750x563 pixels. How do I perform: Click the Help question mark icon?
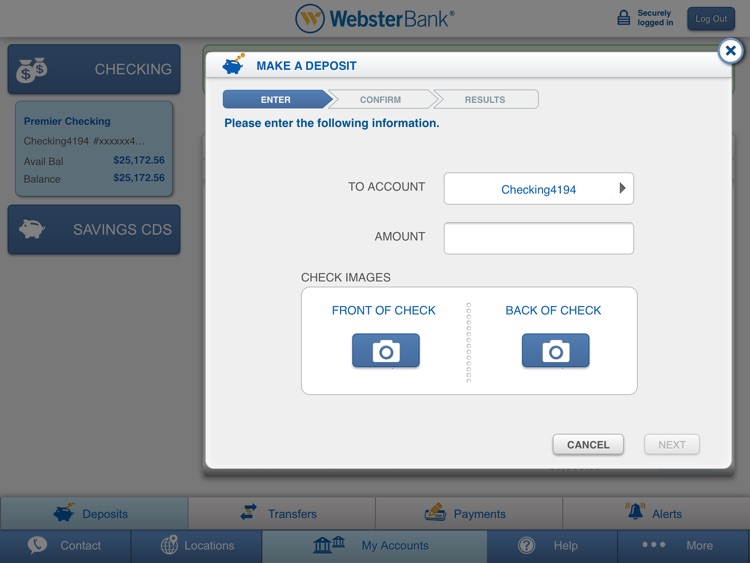pos(527,545)
